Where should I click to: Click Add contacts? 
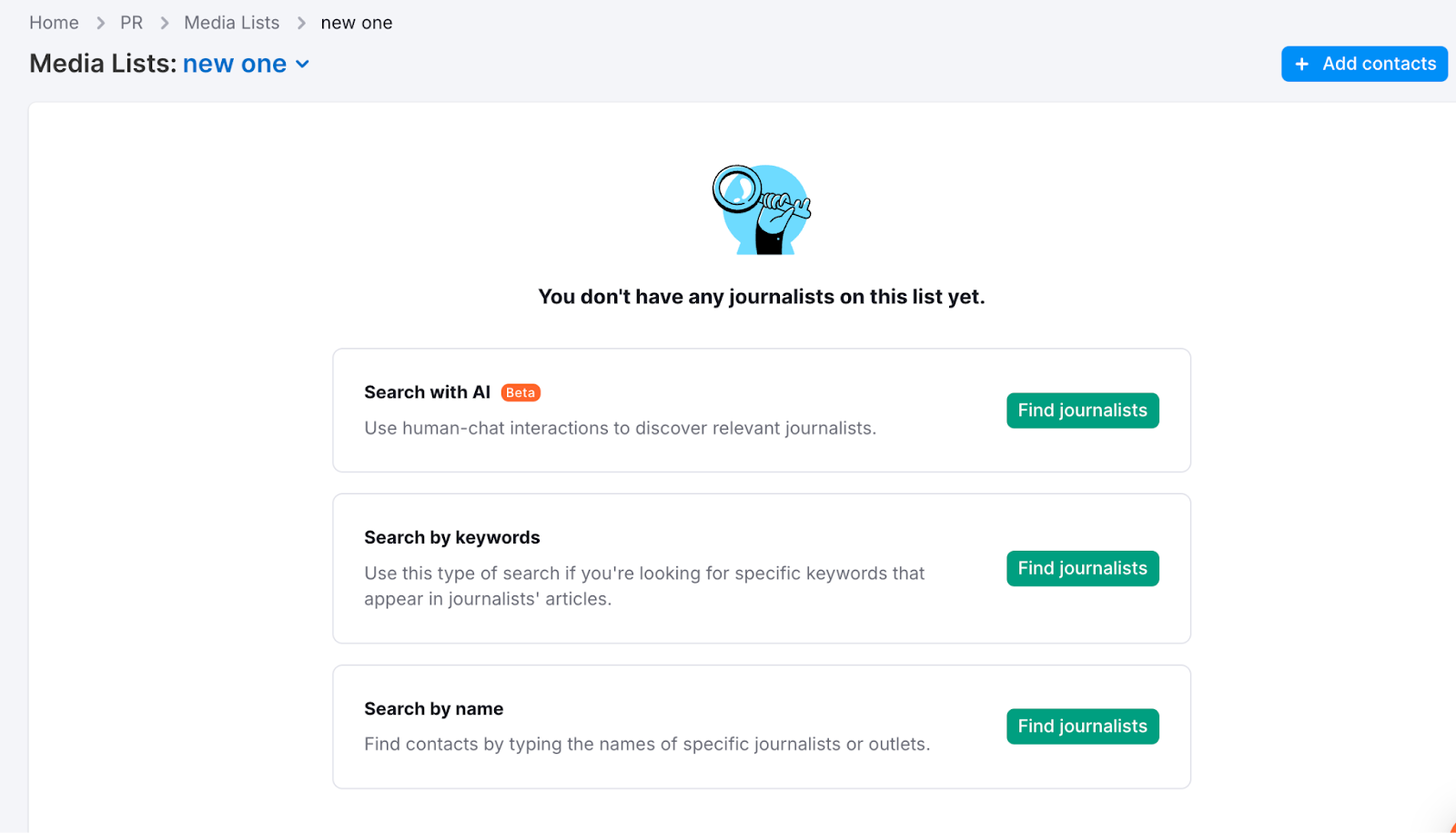point(1363,64)
